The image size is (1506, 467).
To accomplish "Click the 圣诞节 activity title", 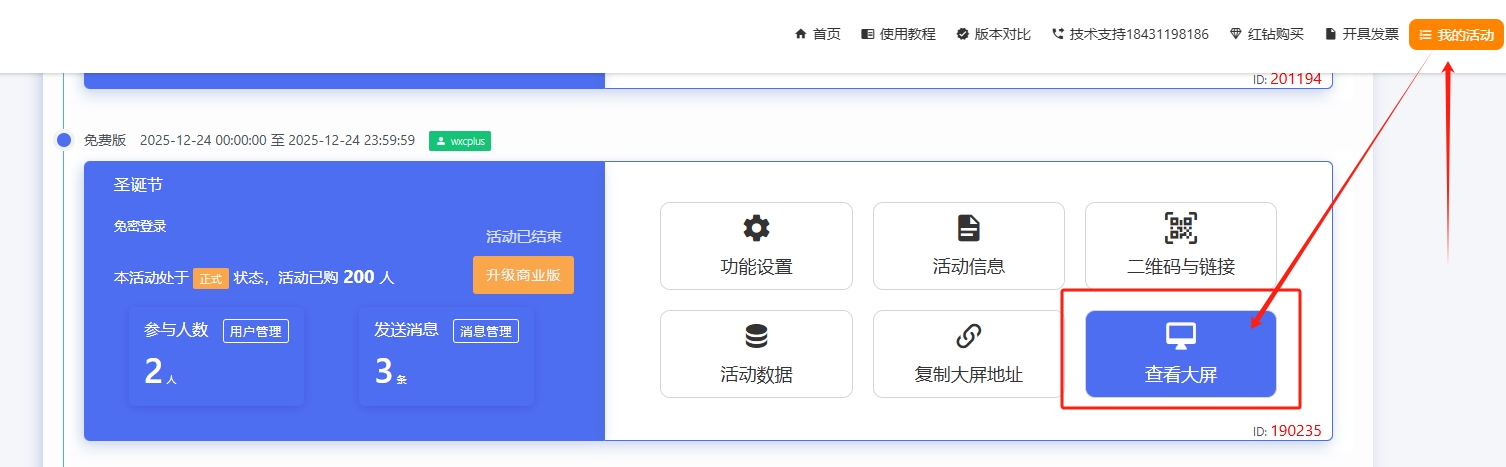I will click(138, 186).
